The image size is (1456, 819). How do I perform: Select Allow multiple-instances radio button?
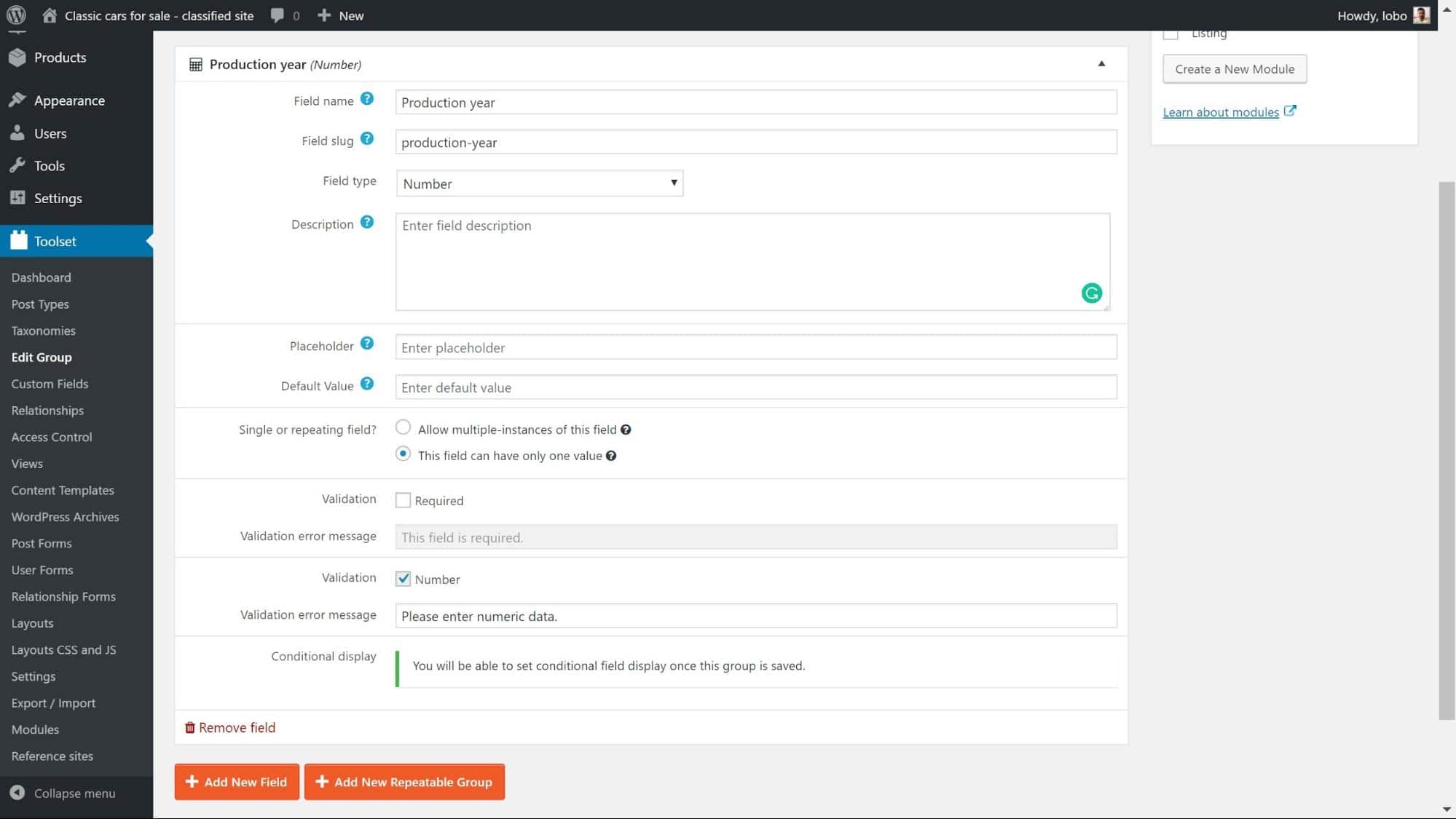[403, 427]
